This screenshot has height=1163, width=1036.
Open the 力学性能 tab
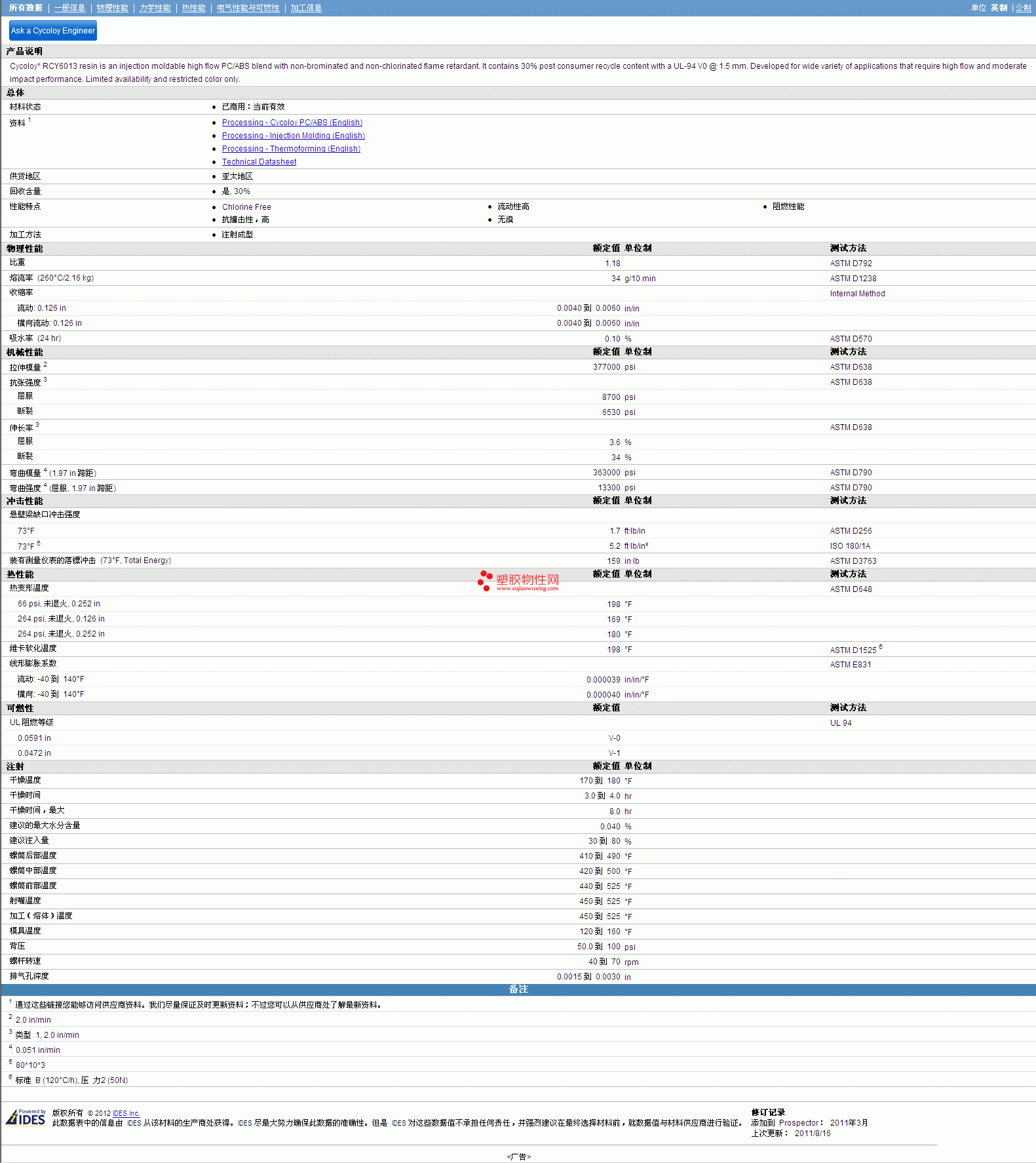155,8
